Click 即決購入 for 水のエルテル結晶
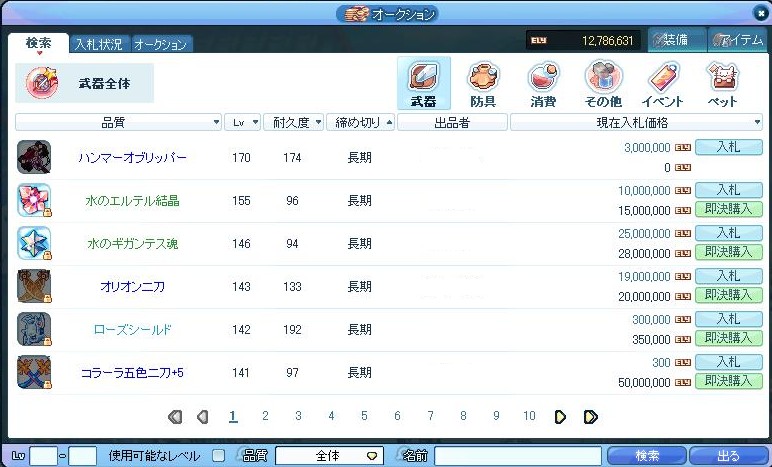The width and height of the screenshot is (772, 467). coord(729,209)
